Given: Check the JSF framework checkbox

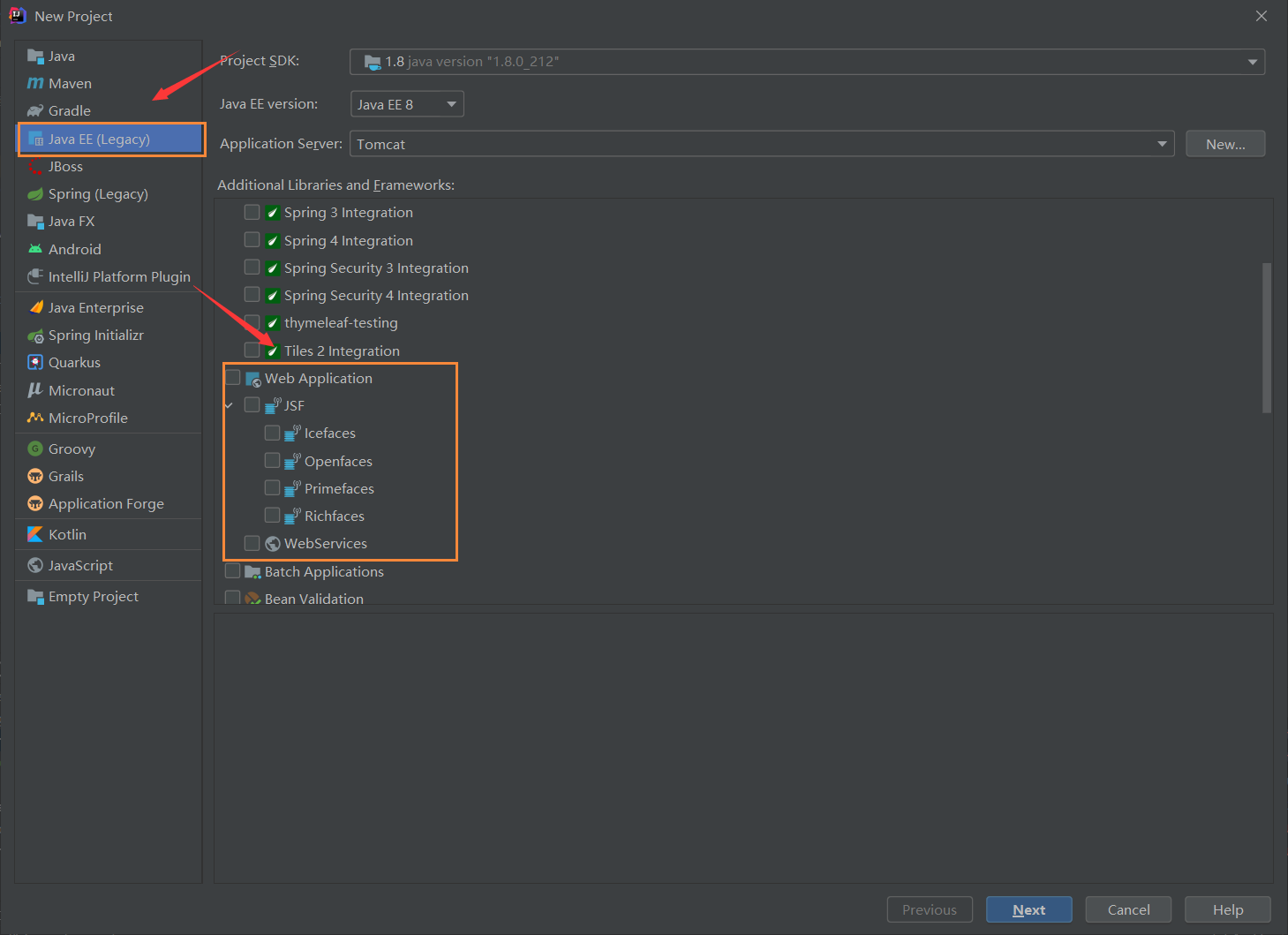Looking at the screenshot, I should (x=252, y=405).
